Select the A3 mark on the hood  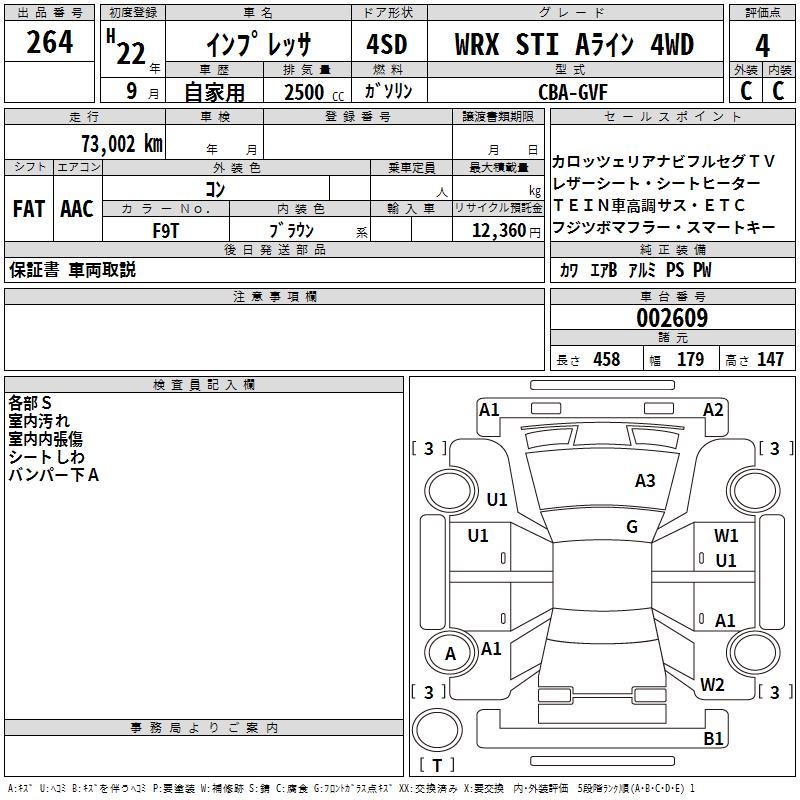tap(644, 480)
